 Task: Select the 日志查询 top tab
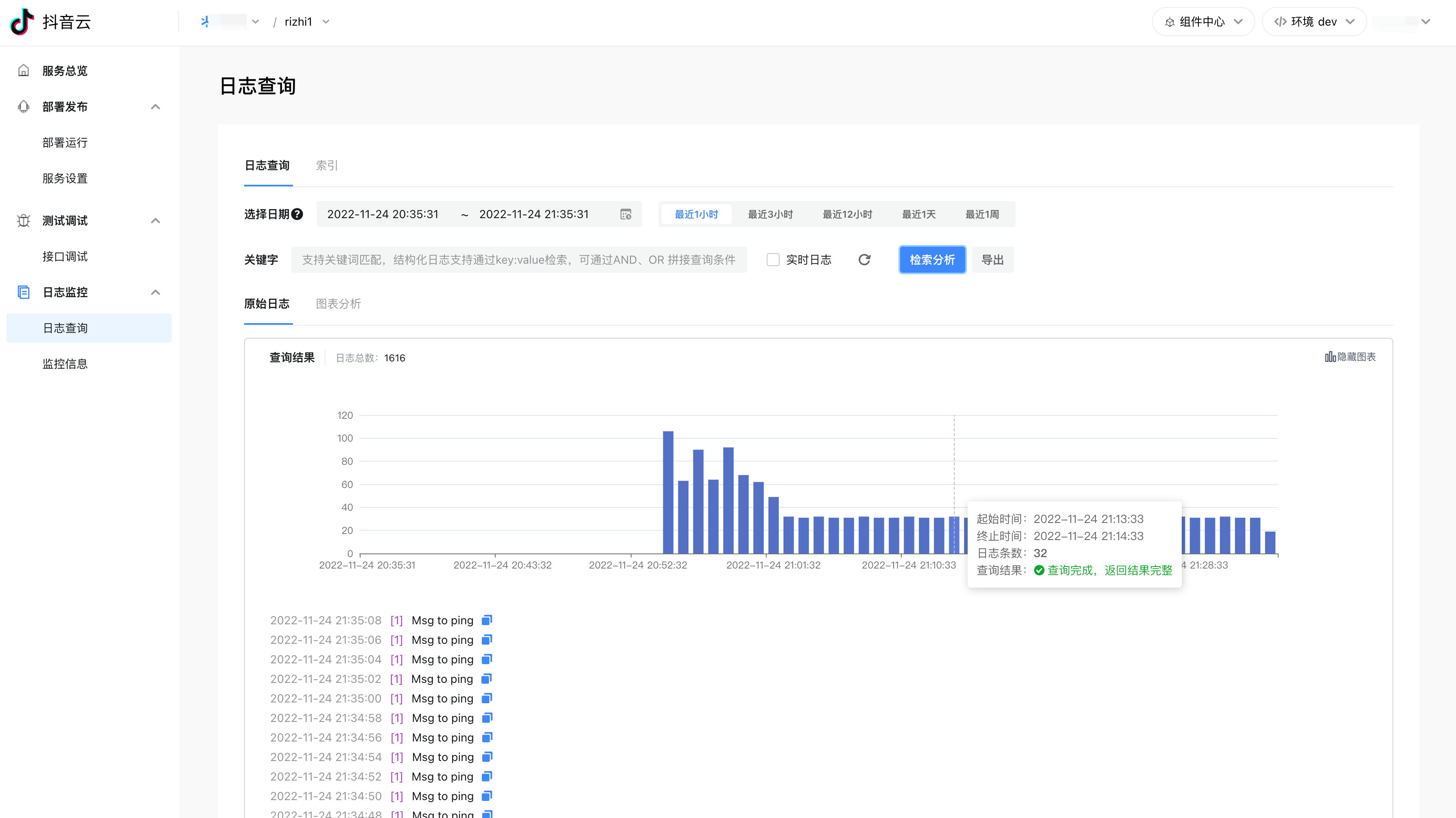pyautogui.click(x=267, y=166)
